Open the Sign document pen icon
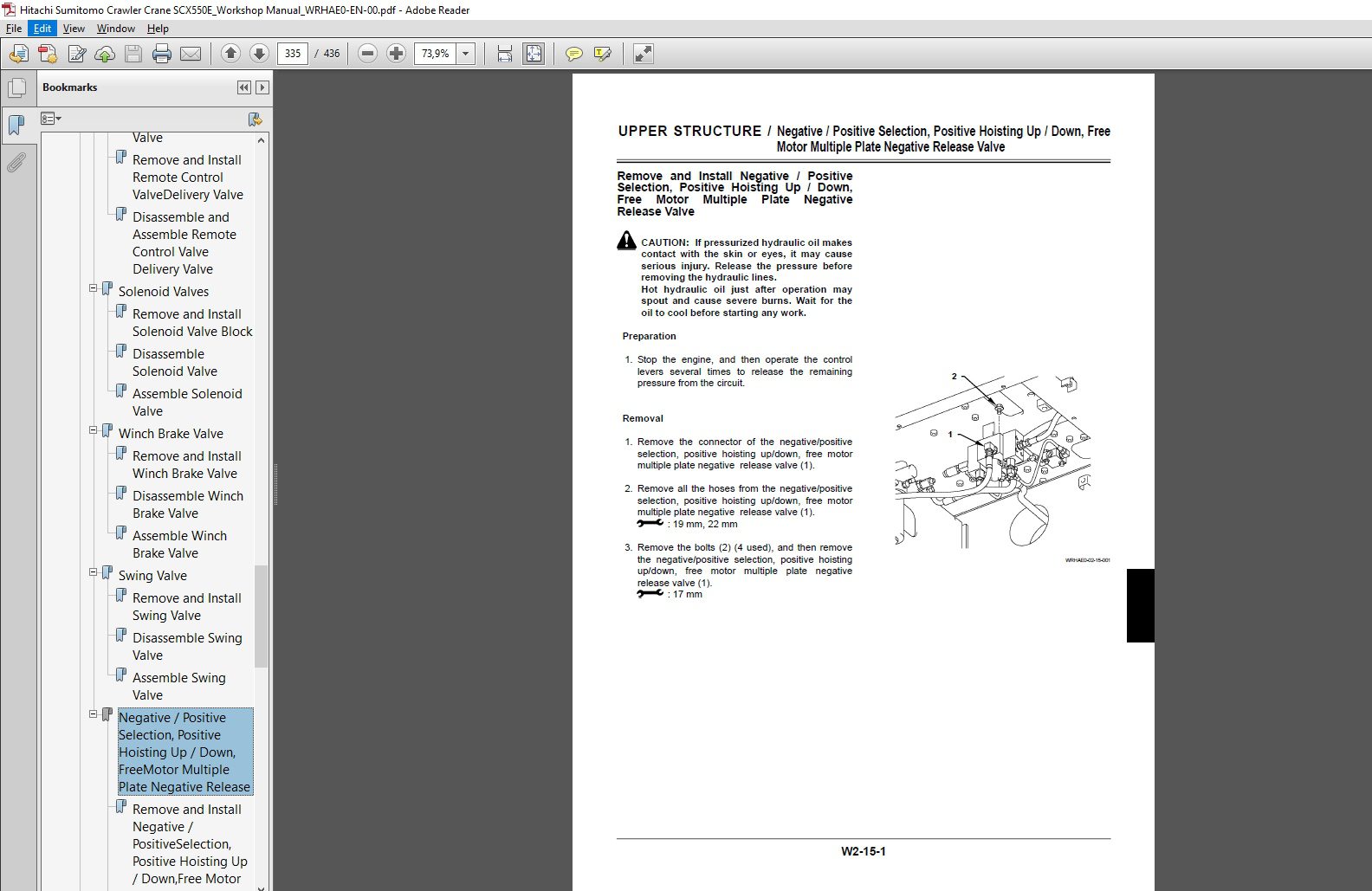The width and height of the screenshot is (1372, 891). pyautogui.click(x=76, y=54)
